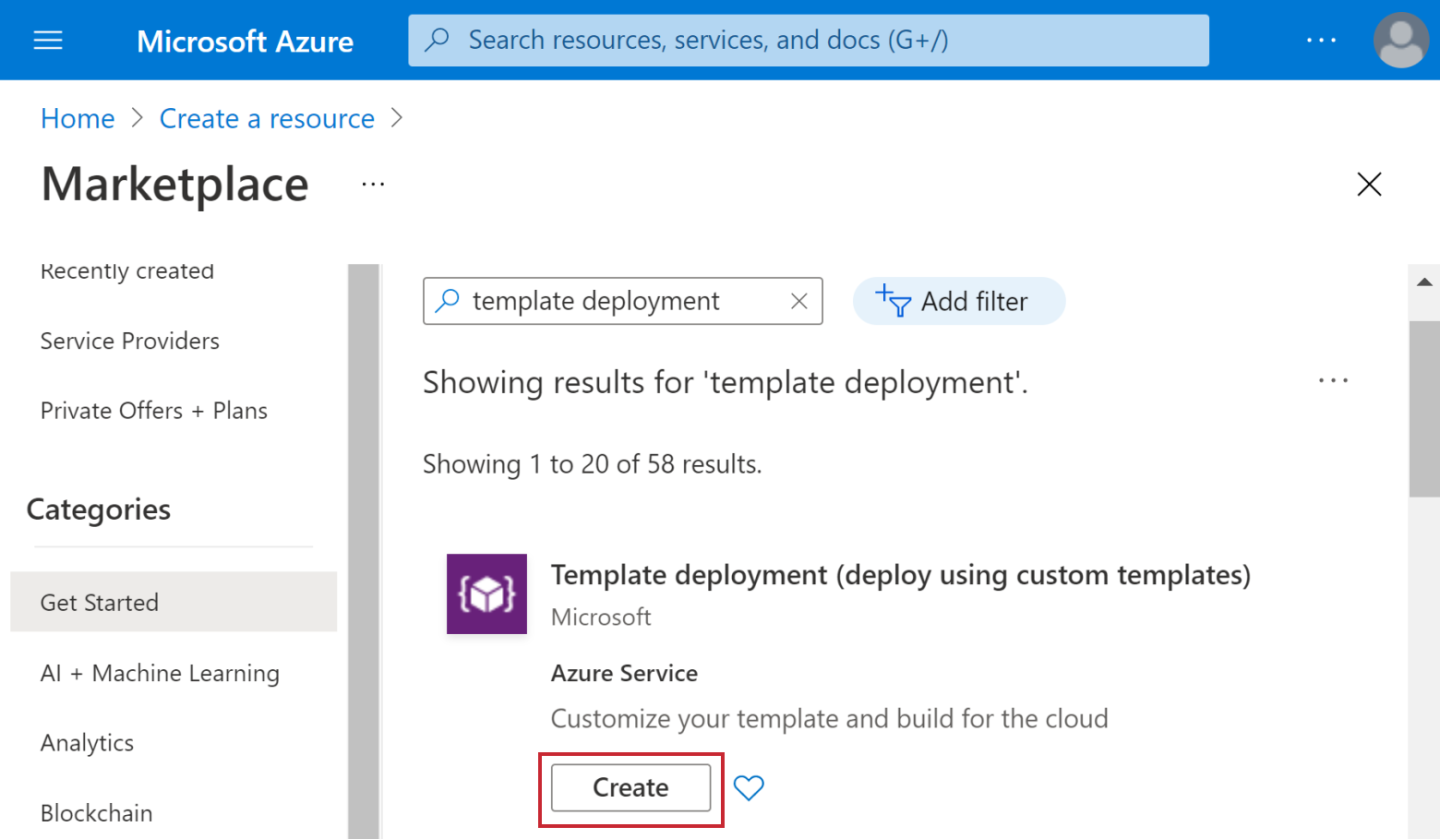Open the top navigation ellipsis menu
Image resolution: width=1440 pixels, height=839 pixels.
pos(1322,40)
